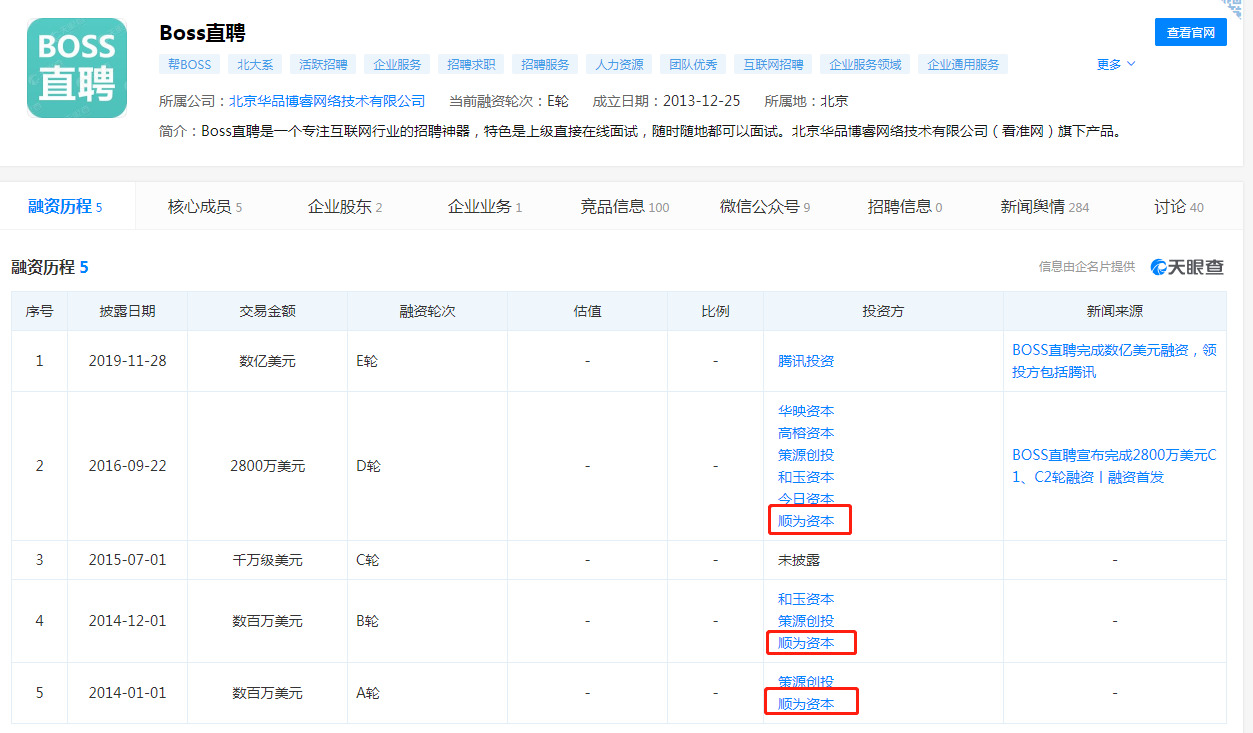Click the 交易金额 column header
Screen dimensions: 1253x733
coord(267,311)
